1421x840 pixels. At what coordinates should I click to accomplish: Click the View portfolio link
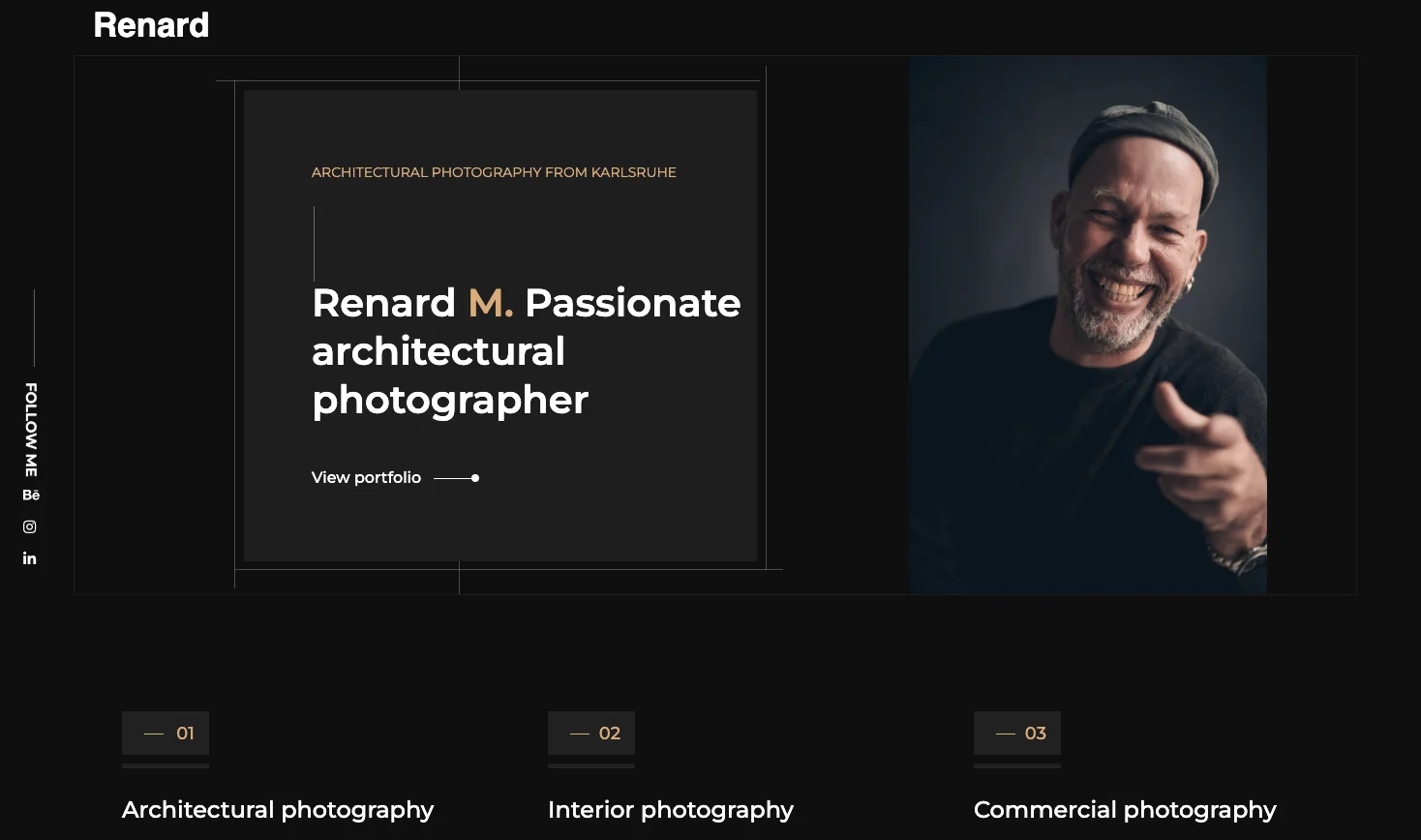[x=366, y=477]
